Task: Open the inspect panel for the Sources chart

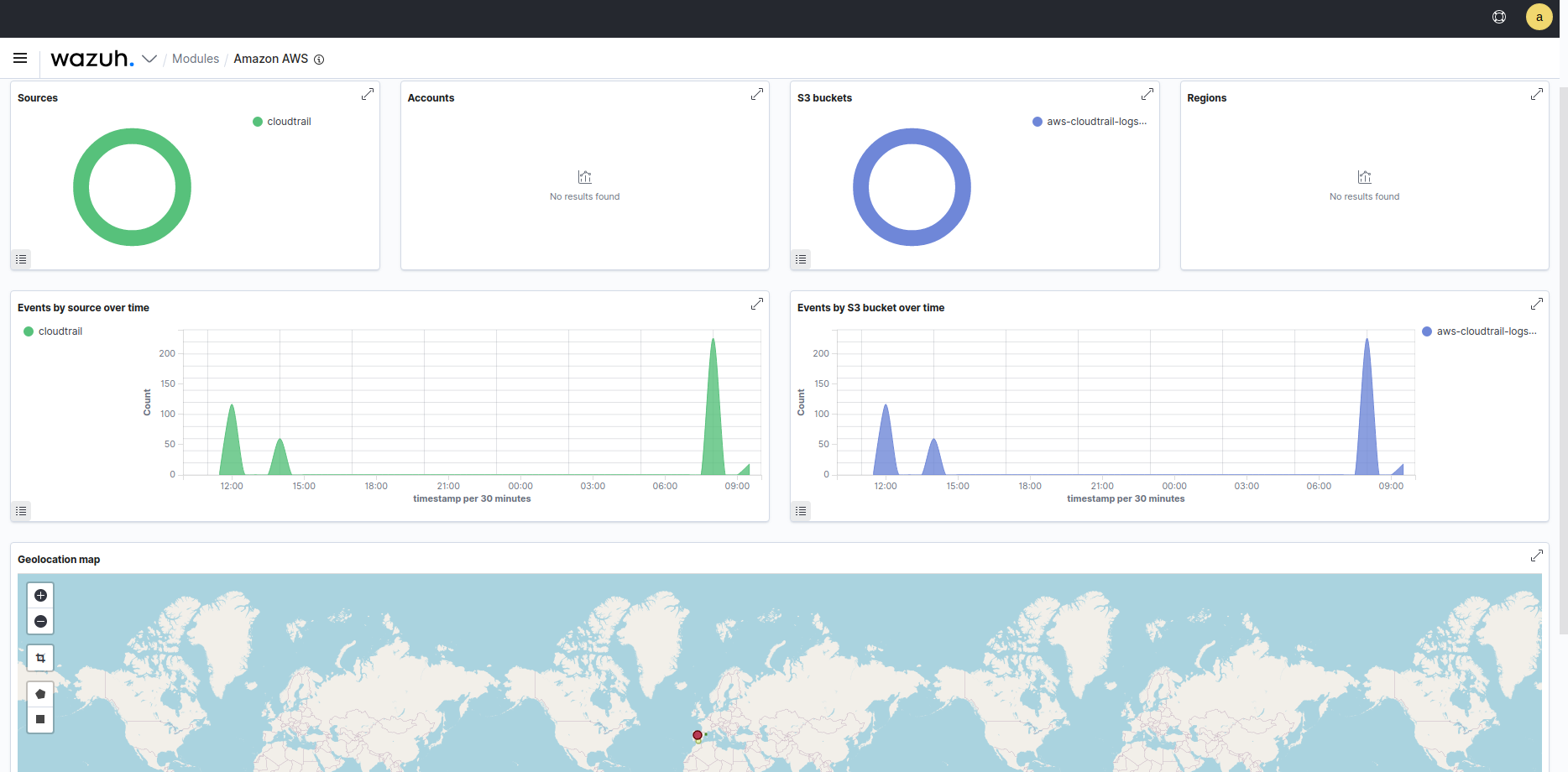Action: tap(20, 259)
